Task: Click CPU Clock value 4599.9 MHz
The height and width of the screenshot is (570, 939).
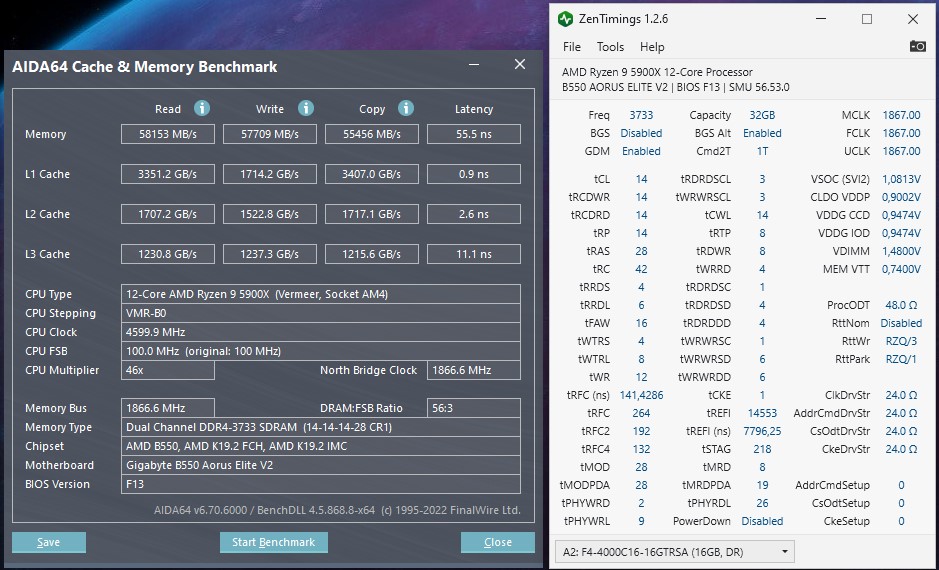Action: 320,332
